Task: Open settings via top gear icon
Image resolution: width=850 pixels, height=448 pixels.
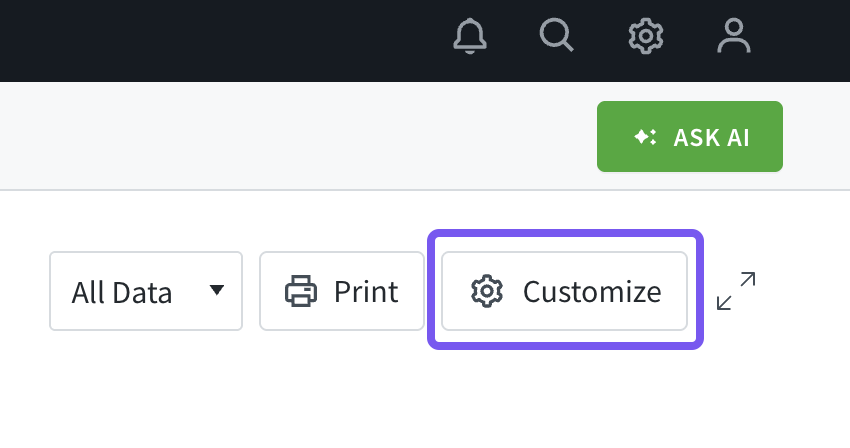Action: (646, 37)
